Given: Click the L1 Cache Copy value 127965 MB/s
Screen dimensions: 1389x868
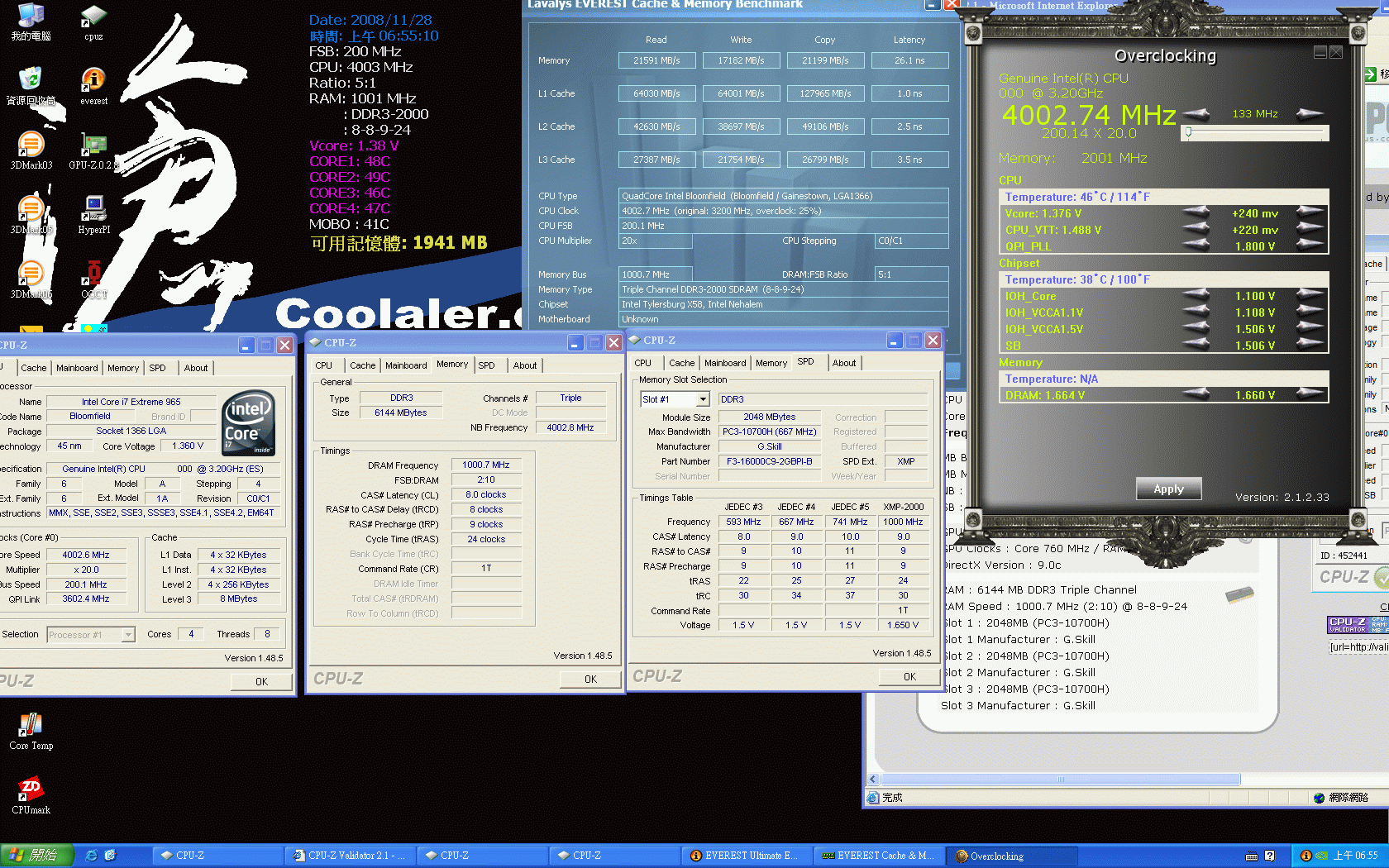Looking at the screenshot, I should tap(825, 93).
